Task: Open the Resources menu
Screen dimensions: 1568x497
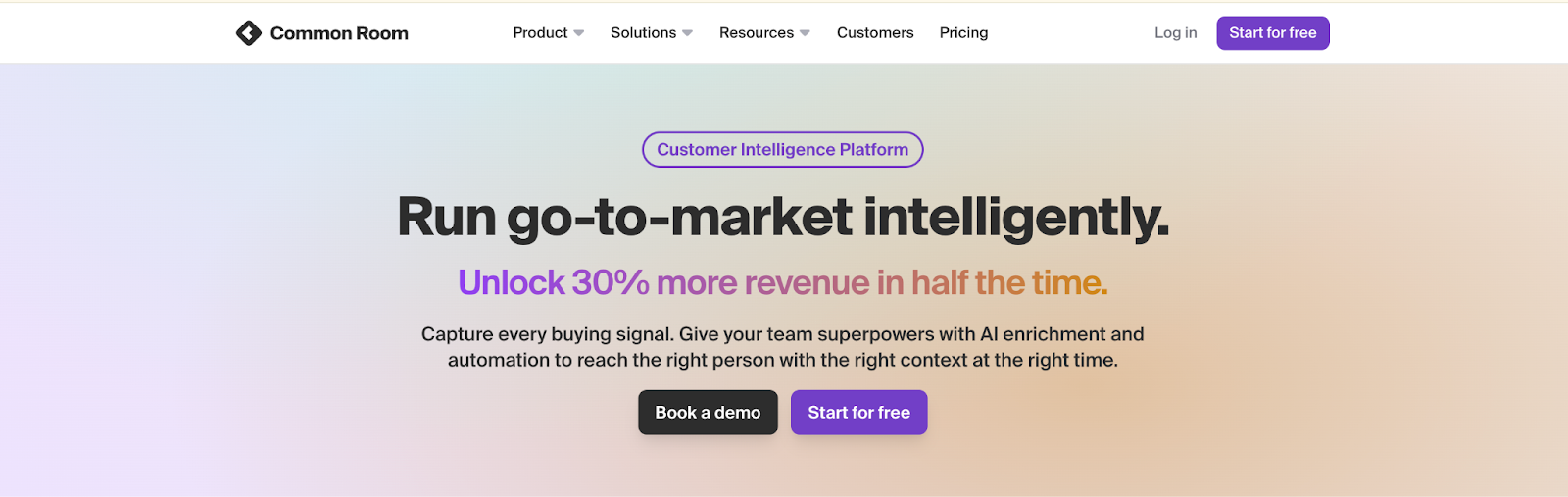Action: click(x=756, y=33)
